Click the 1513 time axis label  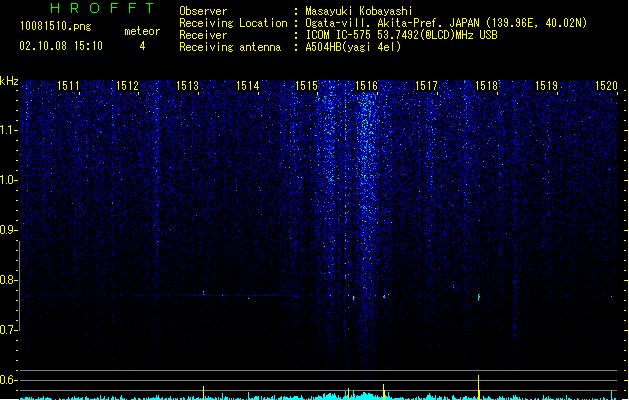coord(187,86)
